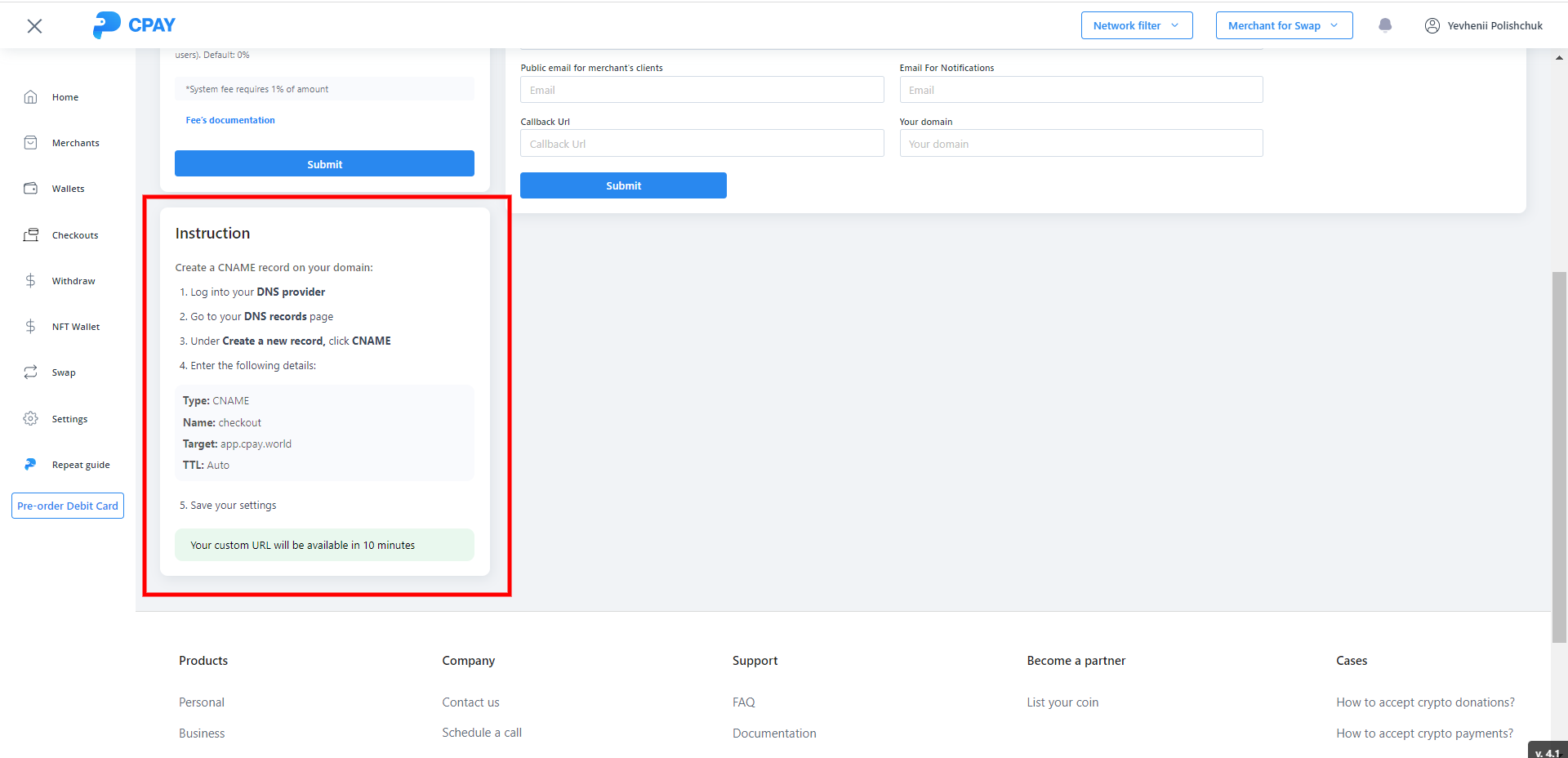Open Merchants via its sidebar icon
The width and height of the screenshot is (1568, 758).
[31, 143]
